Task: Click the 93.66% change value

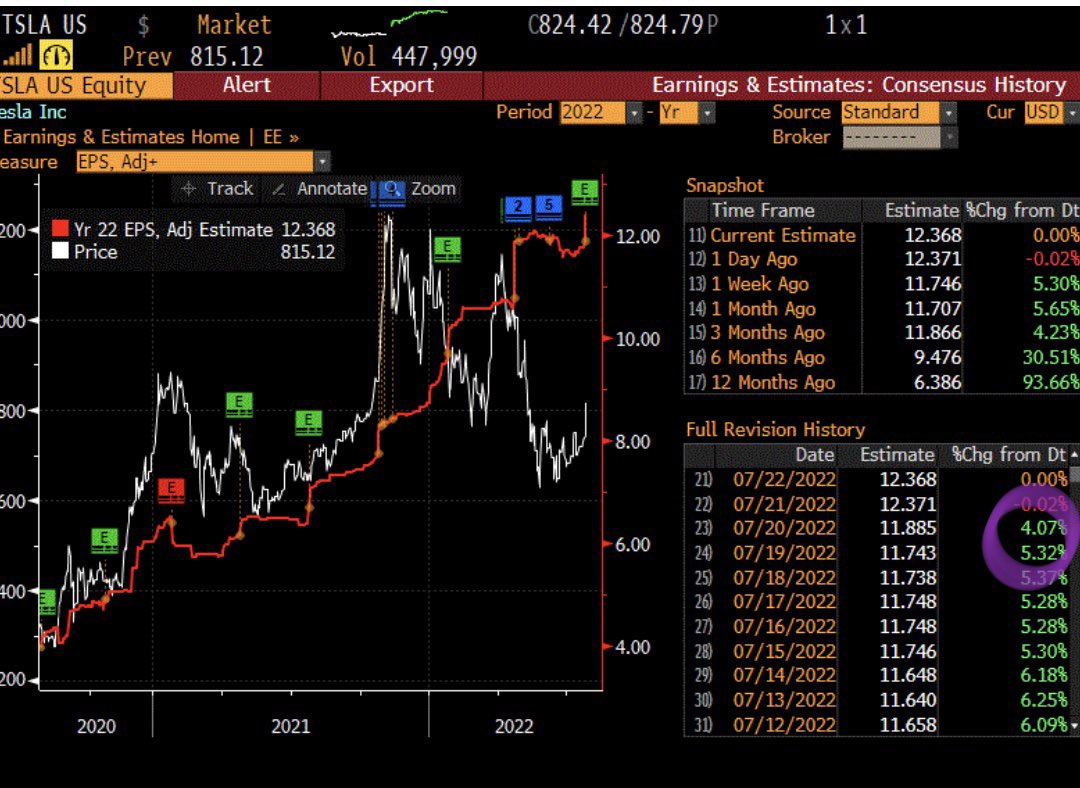Action: 1051,382
